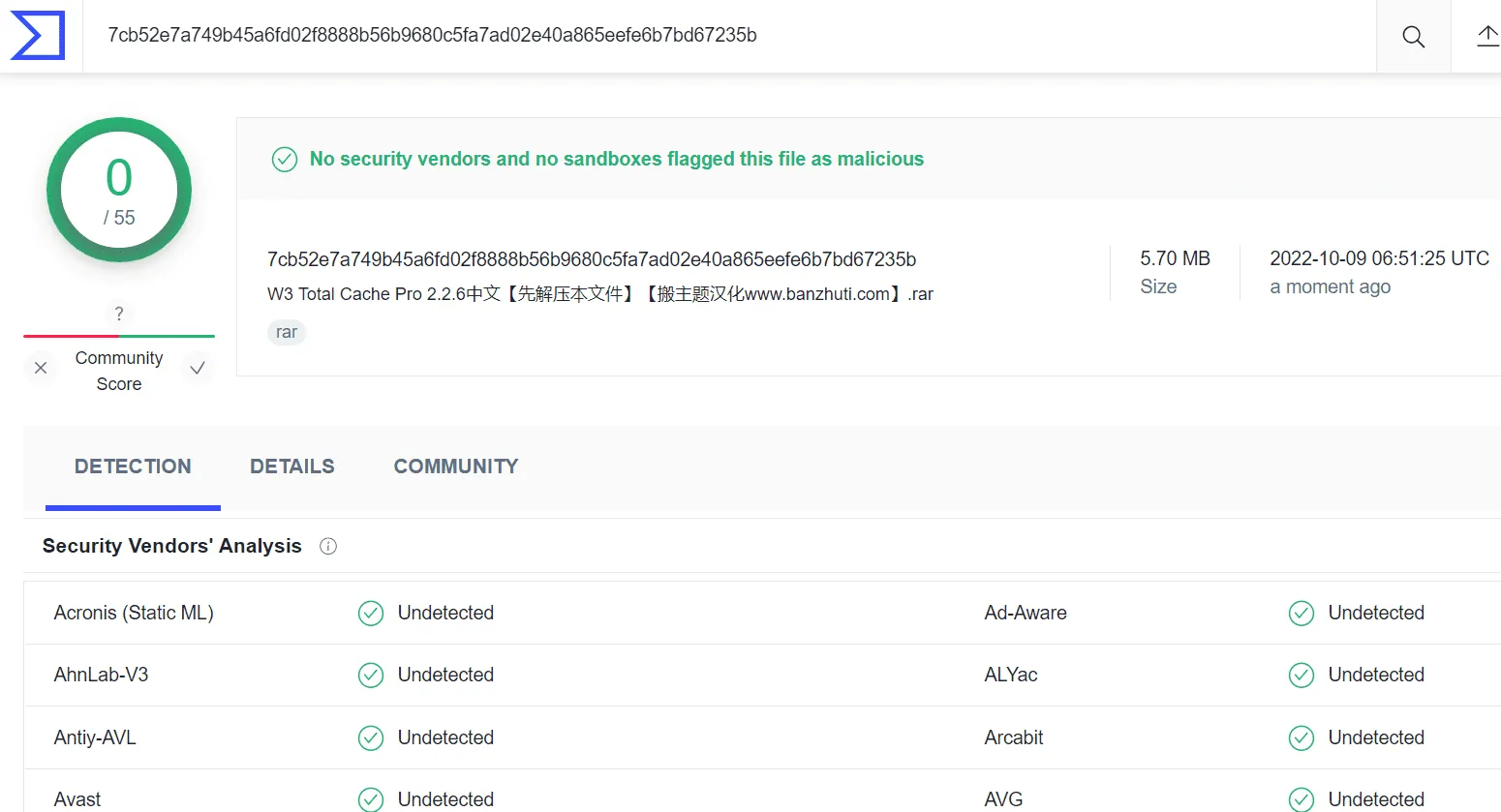Click Undetected result for Acronis

[445, 613]
